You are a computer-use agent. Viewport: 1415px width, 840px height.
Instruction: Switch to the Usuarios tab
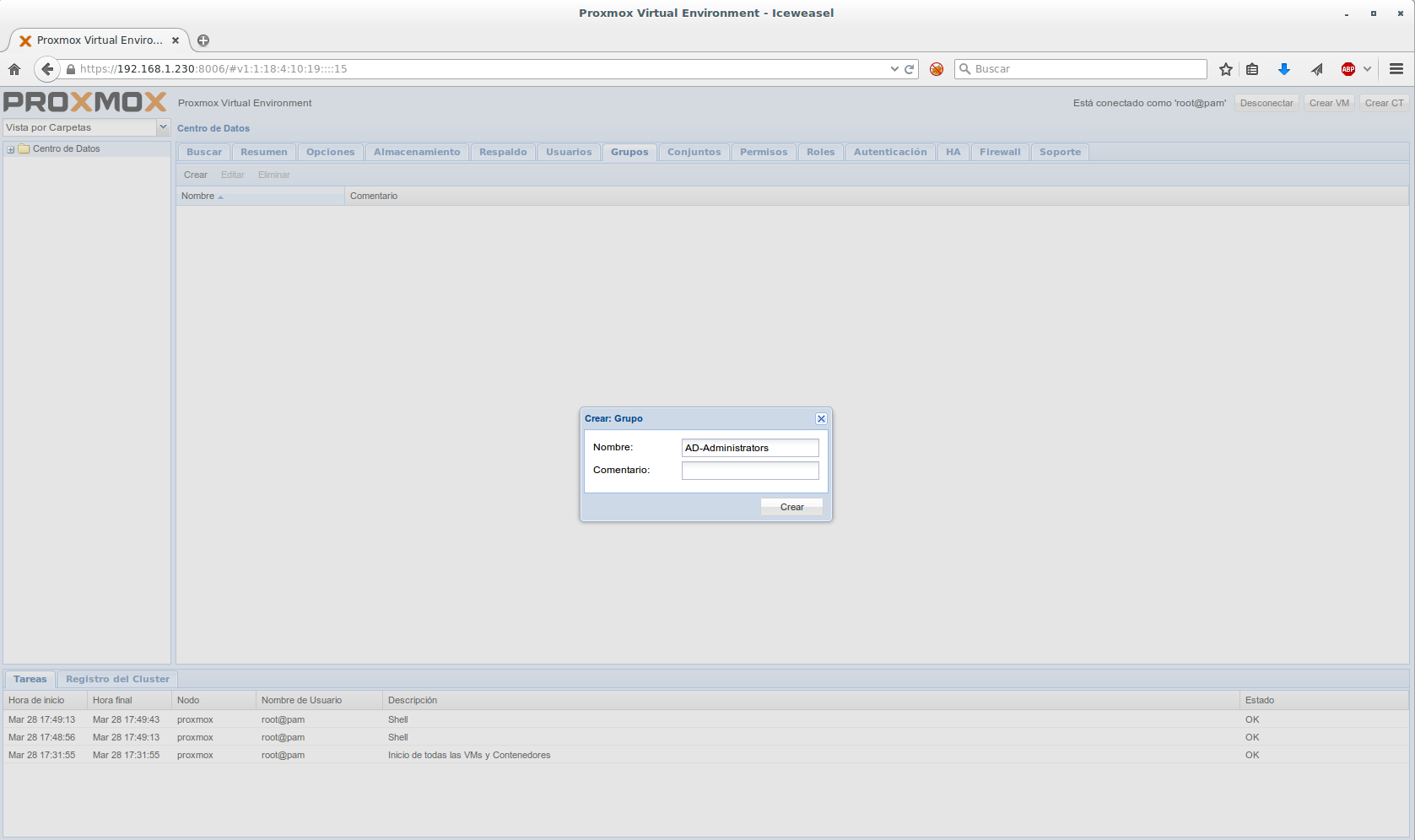(x=569, y=152)
